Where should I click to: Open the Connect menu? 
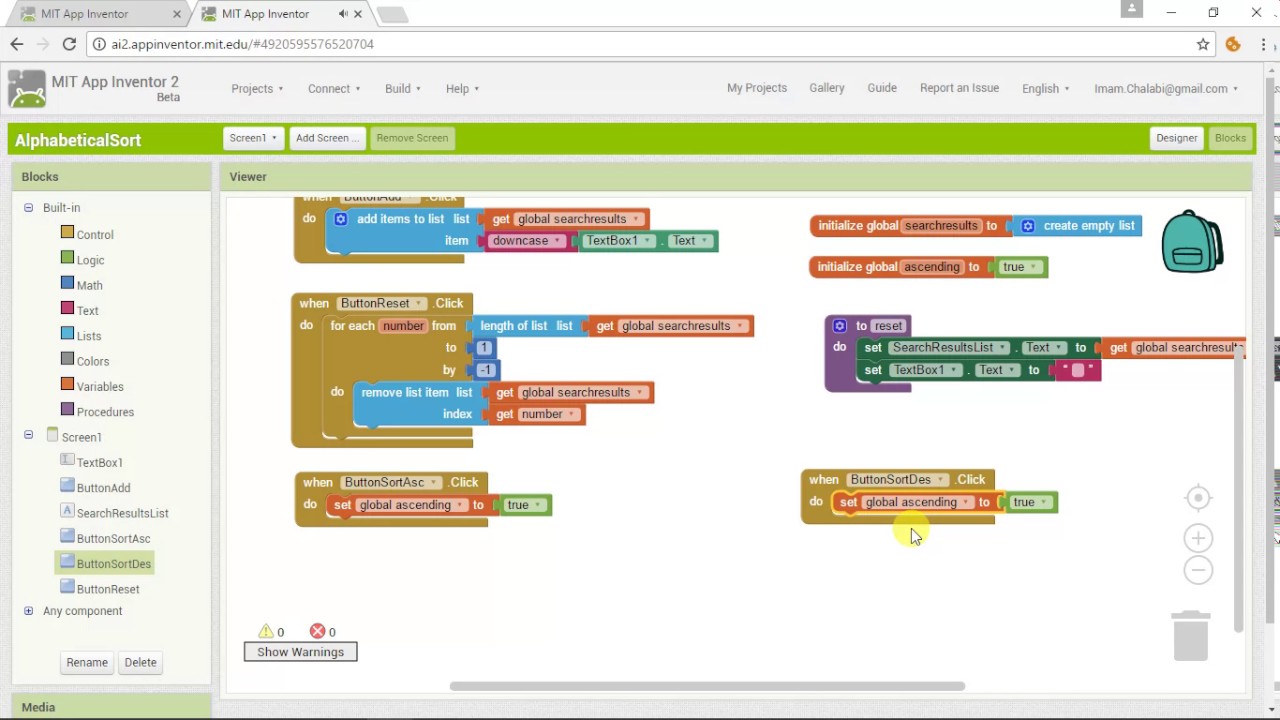334,89
